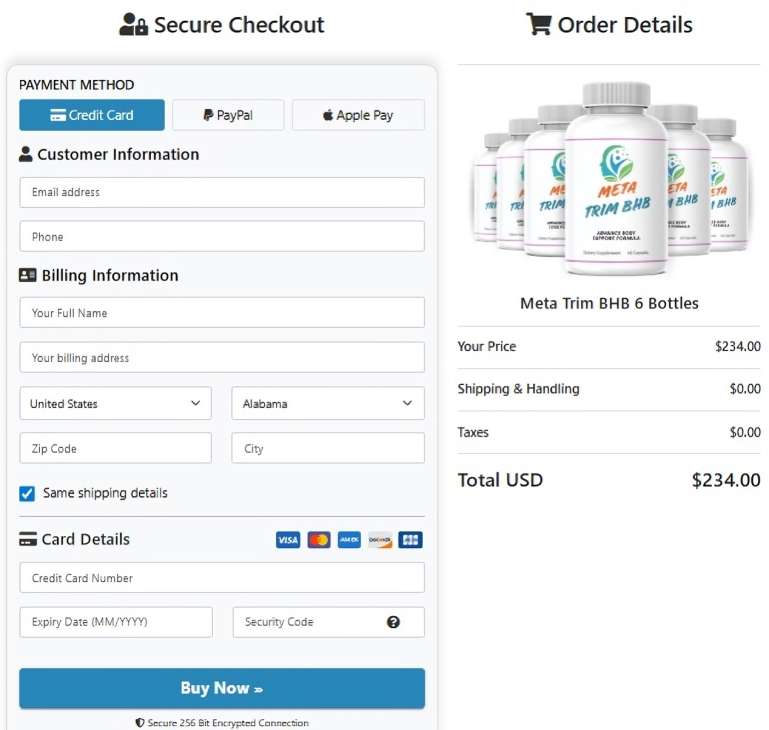Expand the Alabama state dropdown
Image resolution: width=769 pixels, height=730 pixels.
[327, 404]
